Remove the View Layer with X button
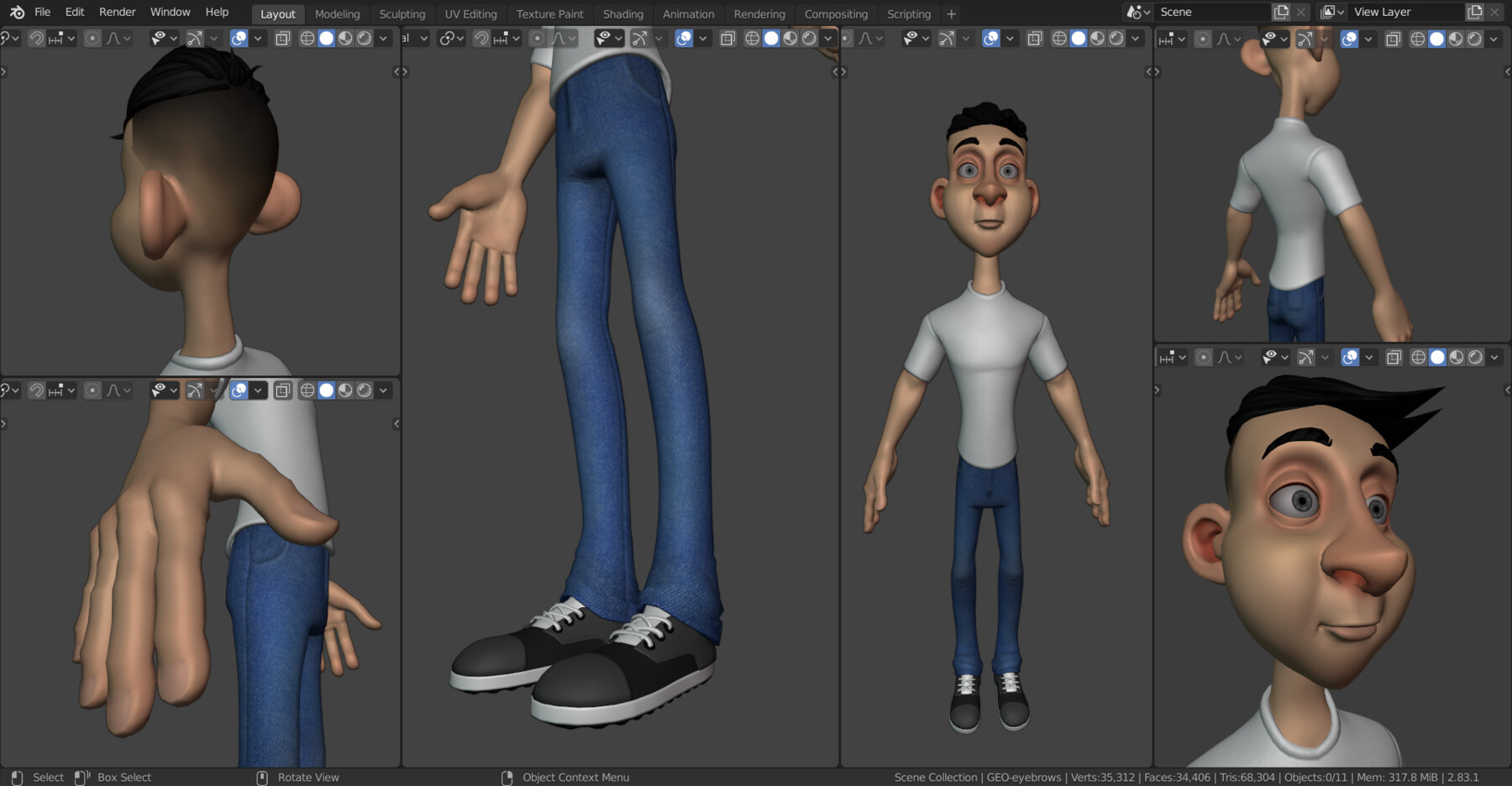The height and width of the screenshot is (786, 1512). click(x=1495, y=13)
